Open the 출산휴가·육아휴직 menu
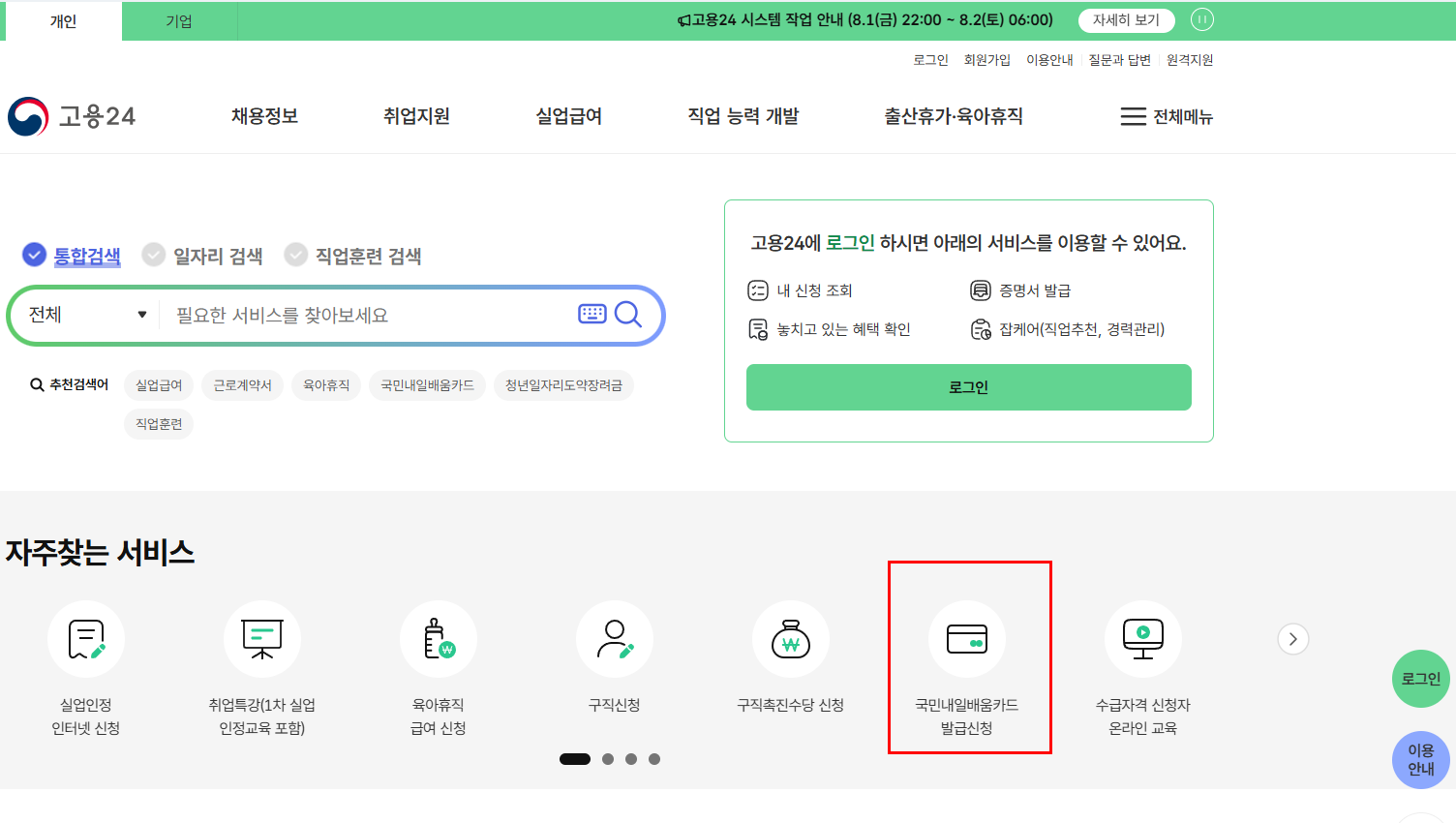This screenshot has height=823, width=1456. (x=954, y=116)
